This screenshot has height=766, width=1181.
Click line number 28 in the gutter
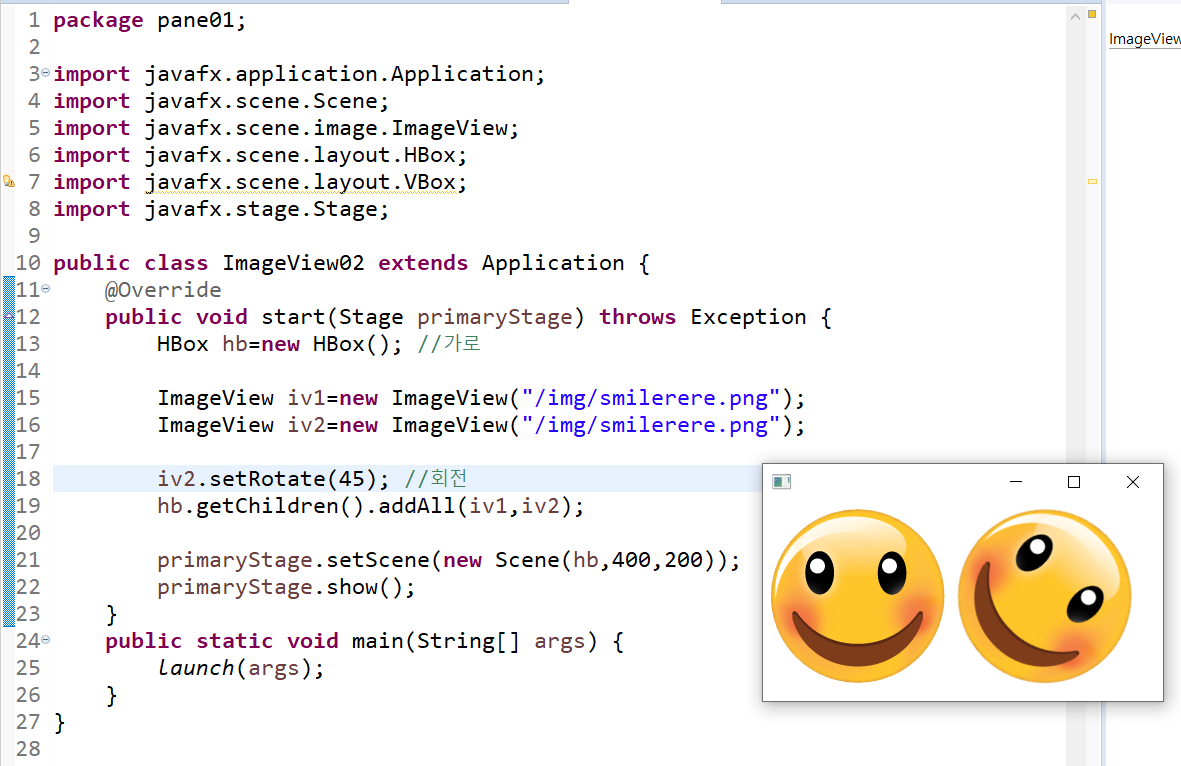pyautogui.click(x=29, y=749)
